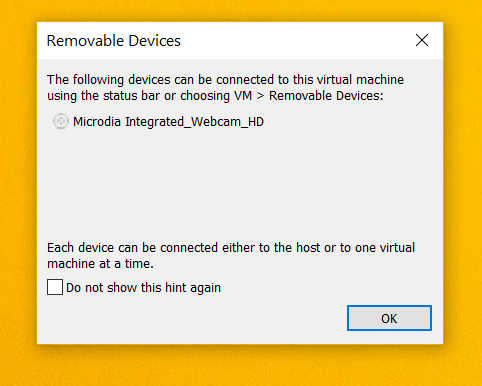Click the word 'Microdia' in device list
This screenshot has width=482, height=386.
tap(97, 122)
